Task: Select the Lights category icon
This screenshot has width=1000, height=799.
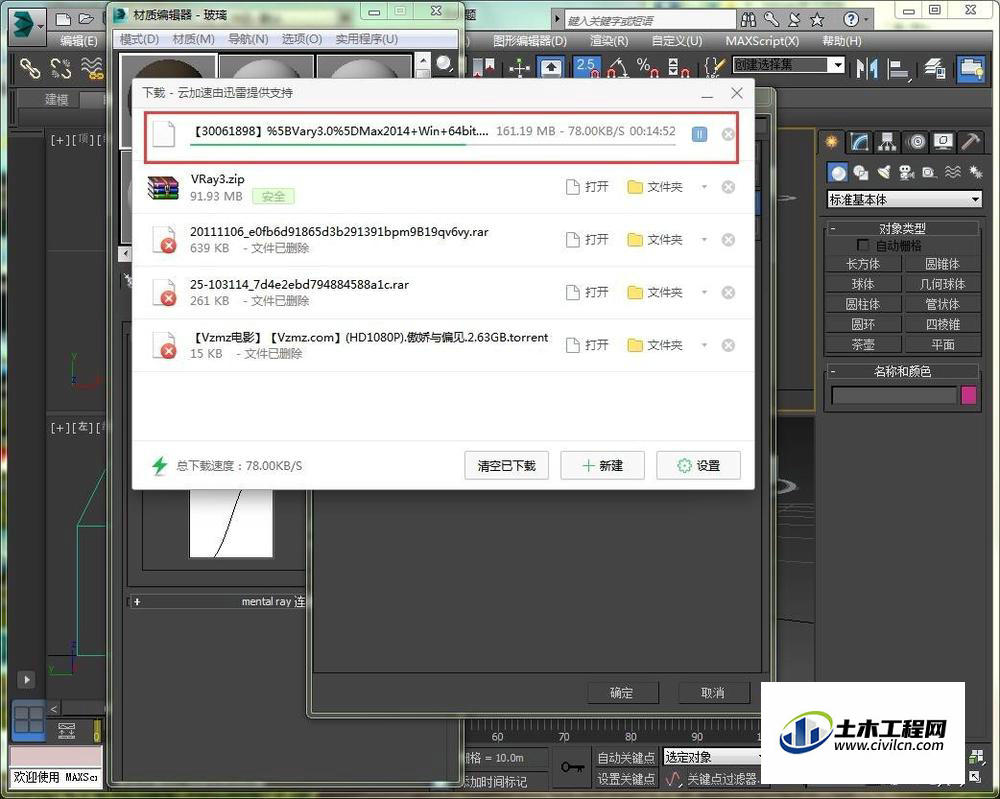Action: (x=883, y=172)
